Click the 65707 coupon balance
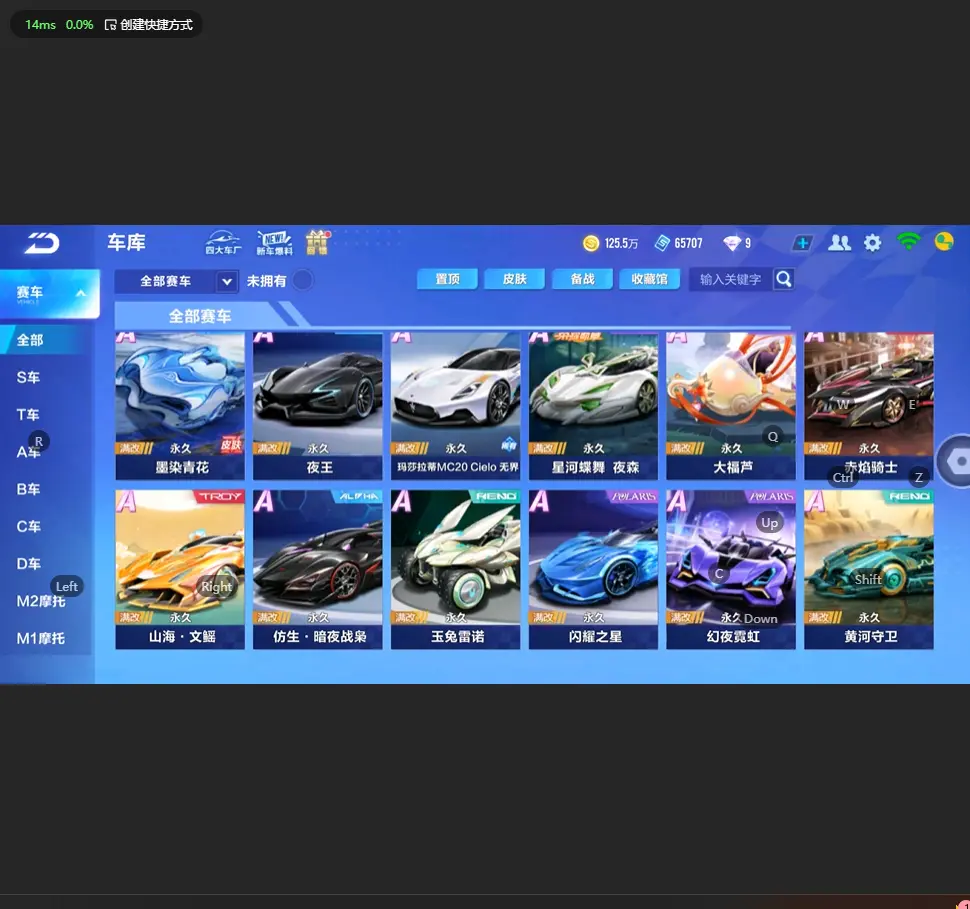Viewport: 970px width, 909px height. click(x=689, y=243)
